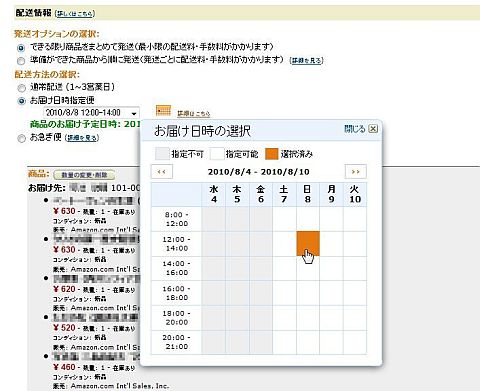Image resolution: width=480 pixels, height=391 pixels.
Task: Pick Tuesday 10 slot 14:00-16:00
Action: (x=355, y=268)
